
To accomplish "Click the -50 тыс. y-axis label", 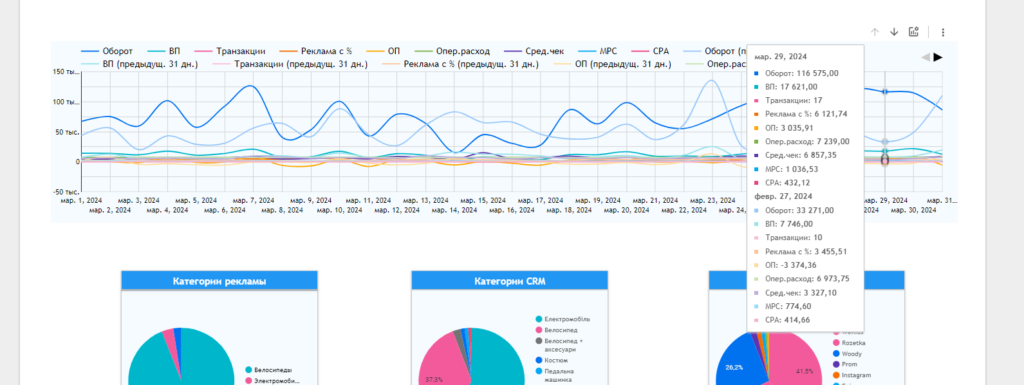I will point(66,192).
